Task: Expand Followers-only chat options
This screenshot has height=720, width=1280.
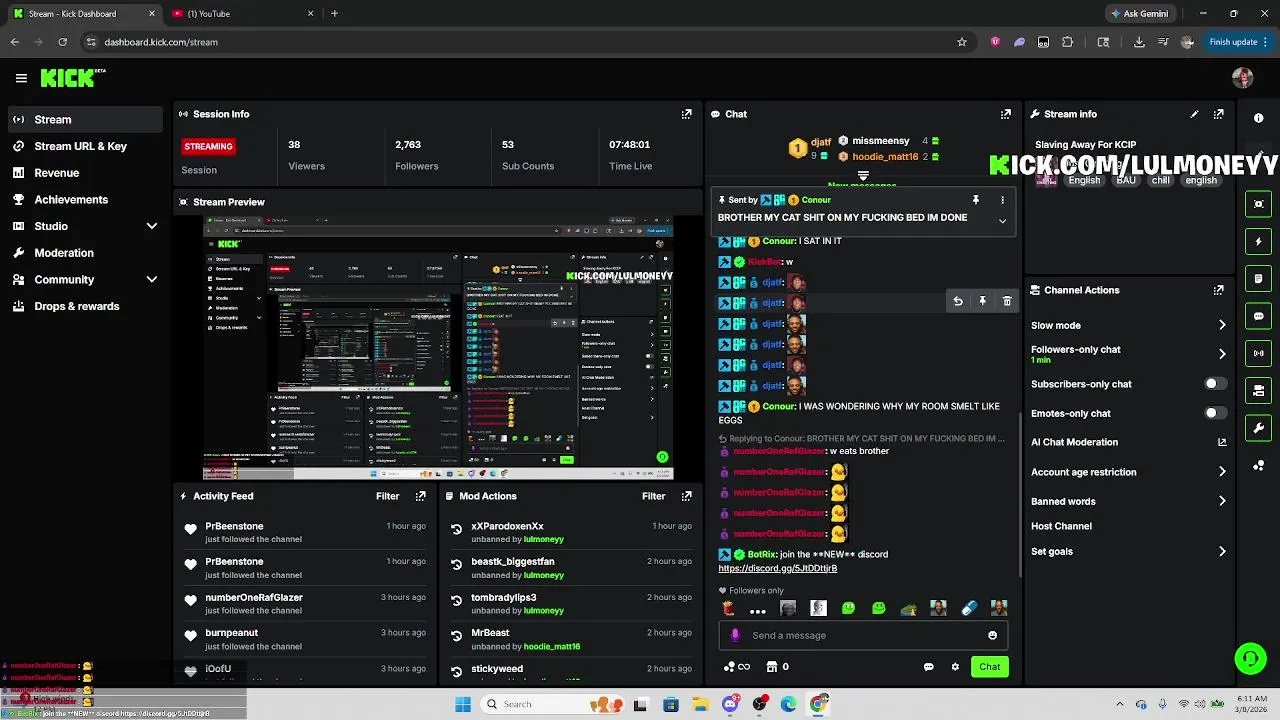Action: pos(1222,354)
